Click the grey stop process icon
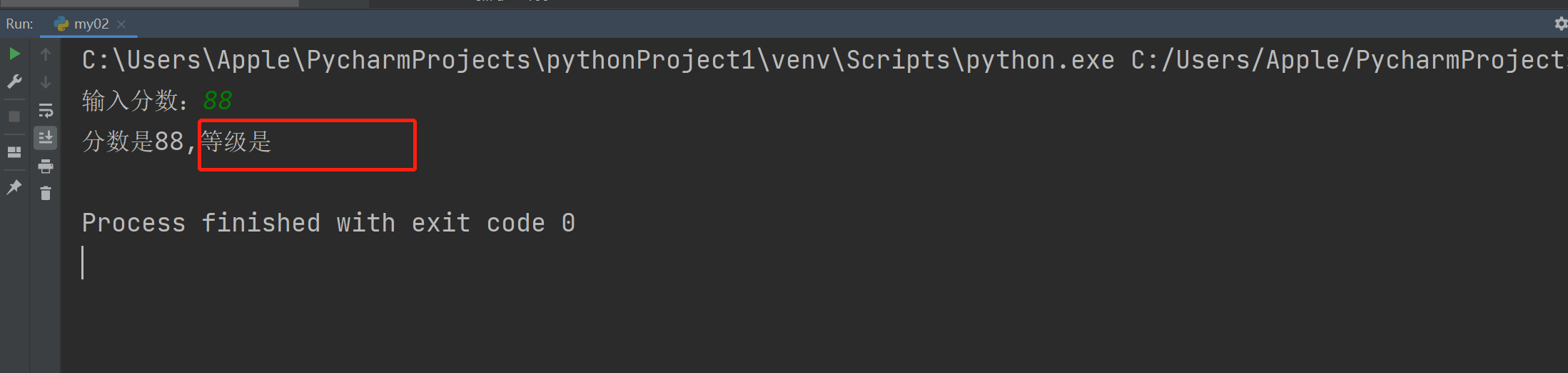Viewport: 1568px width, 373px height. tap(14, 116)
